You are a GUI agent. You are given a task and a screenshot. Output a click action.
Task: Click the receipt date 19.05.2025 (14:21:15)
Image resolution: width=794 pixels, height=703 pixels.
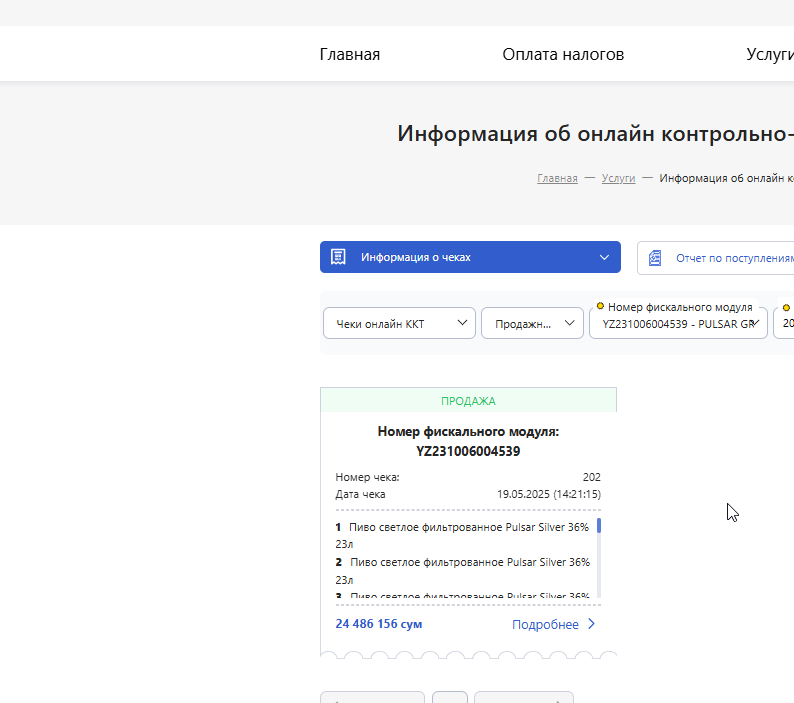point(549,494)
